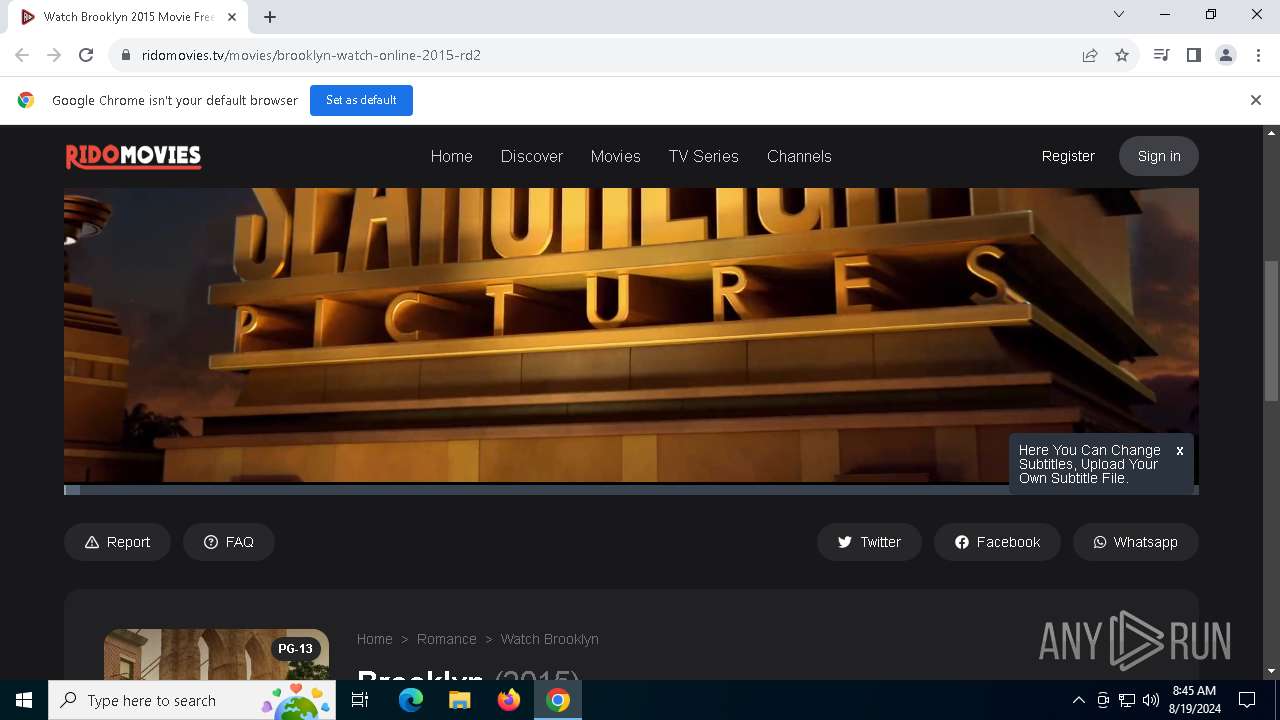The image size is (1280, 720).
Task: Click the Brooklyn movie poster thumbnail
Action: [x=216, y=654]
